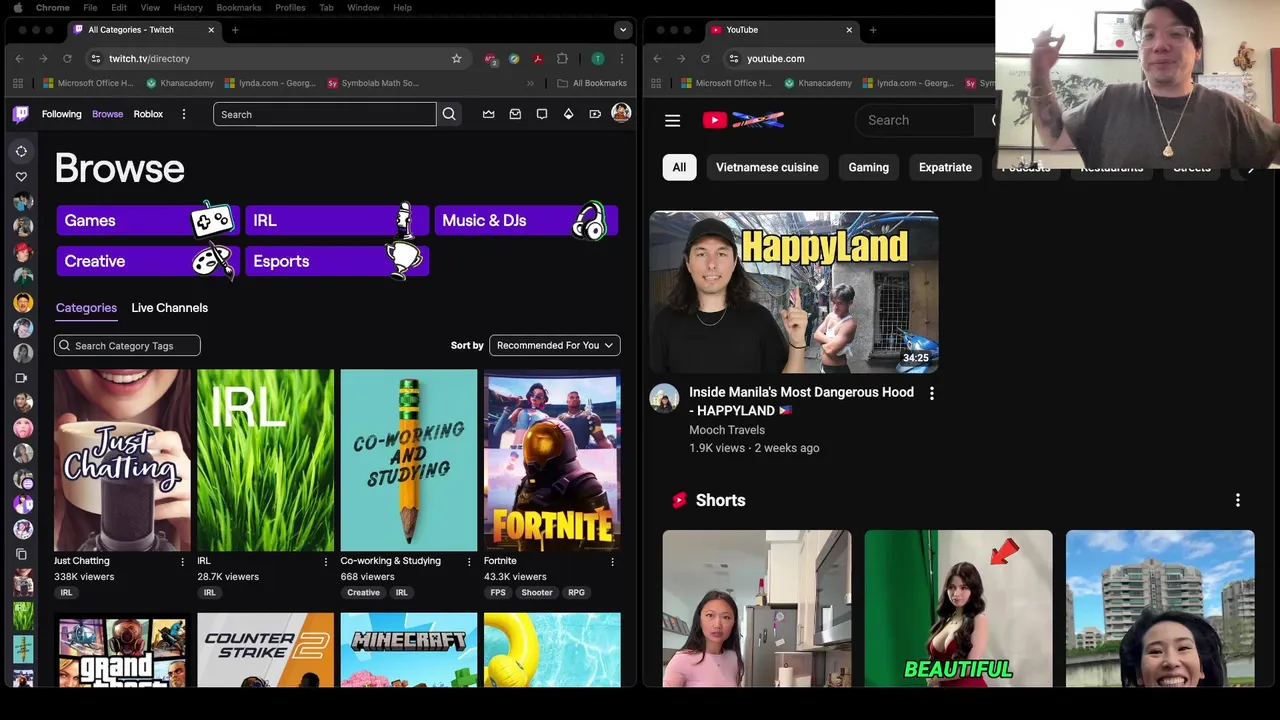This screenshot has height=720, width=1280.
Task: Open the three-dot menu beside Roblox
Action: 183,114
